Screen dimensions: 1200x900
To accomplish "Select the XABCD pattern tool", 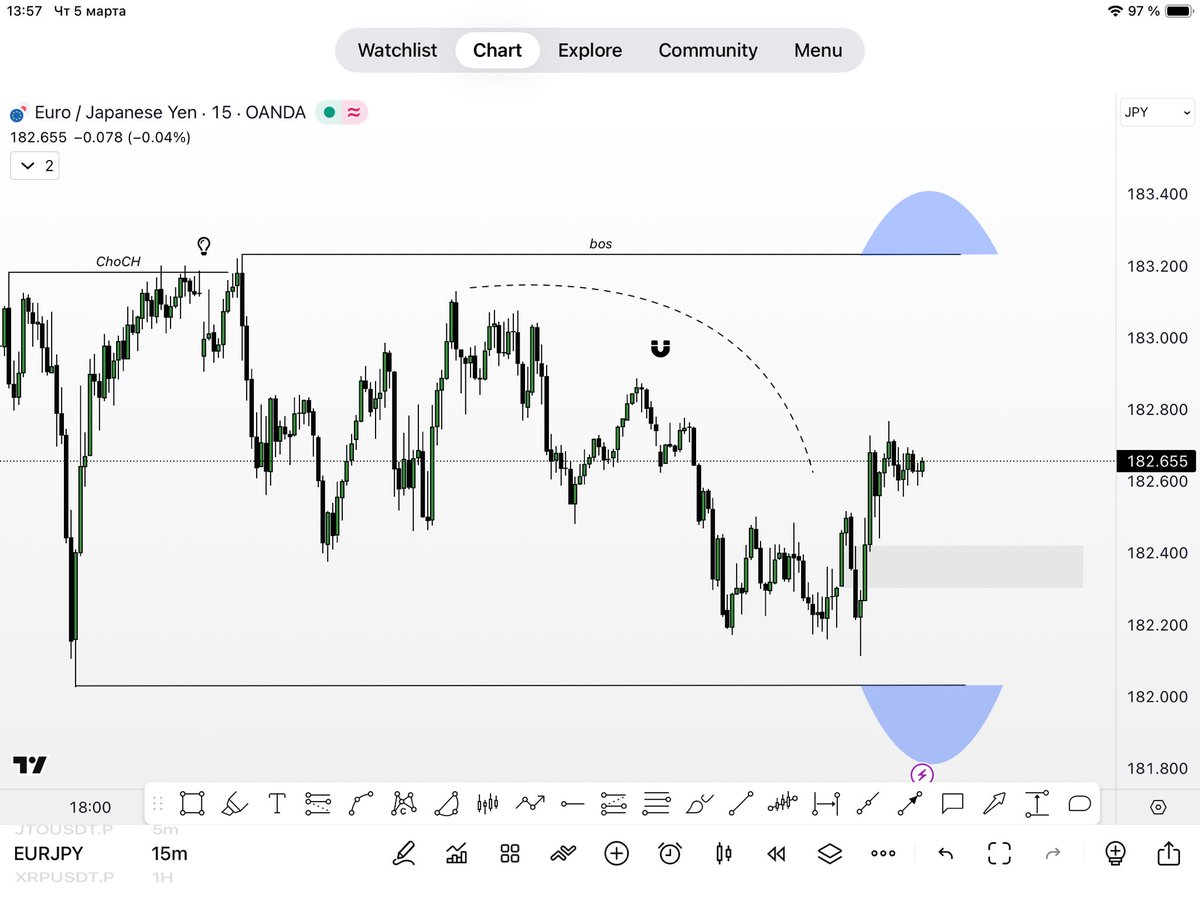I will [404, 803].
